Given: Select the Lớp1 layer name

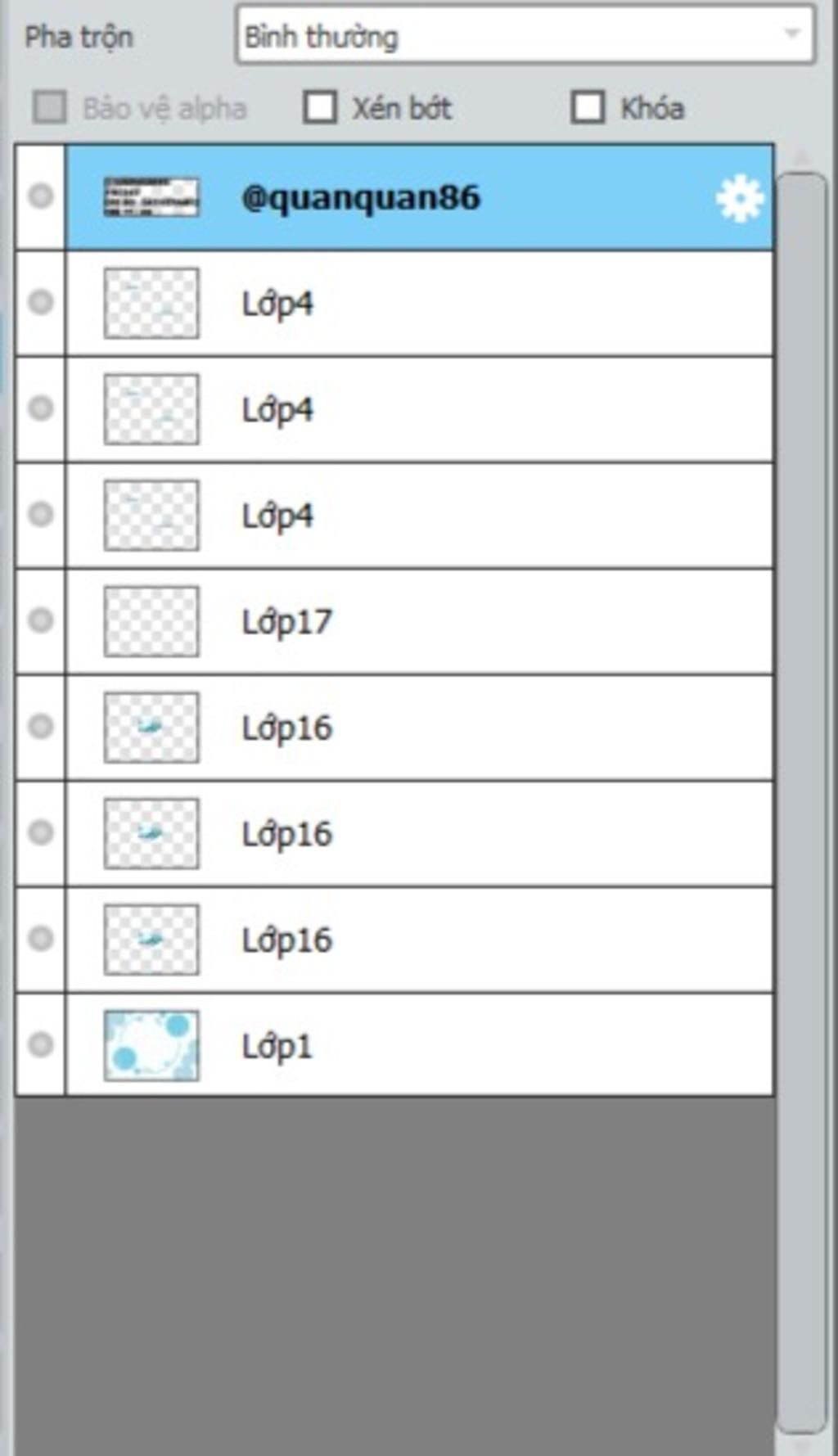Looking at the screenshot, I should [x=277, y=1046].
